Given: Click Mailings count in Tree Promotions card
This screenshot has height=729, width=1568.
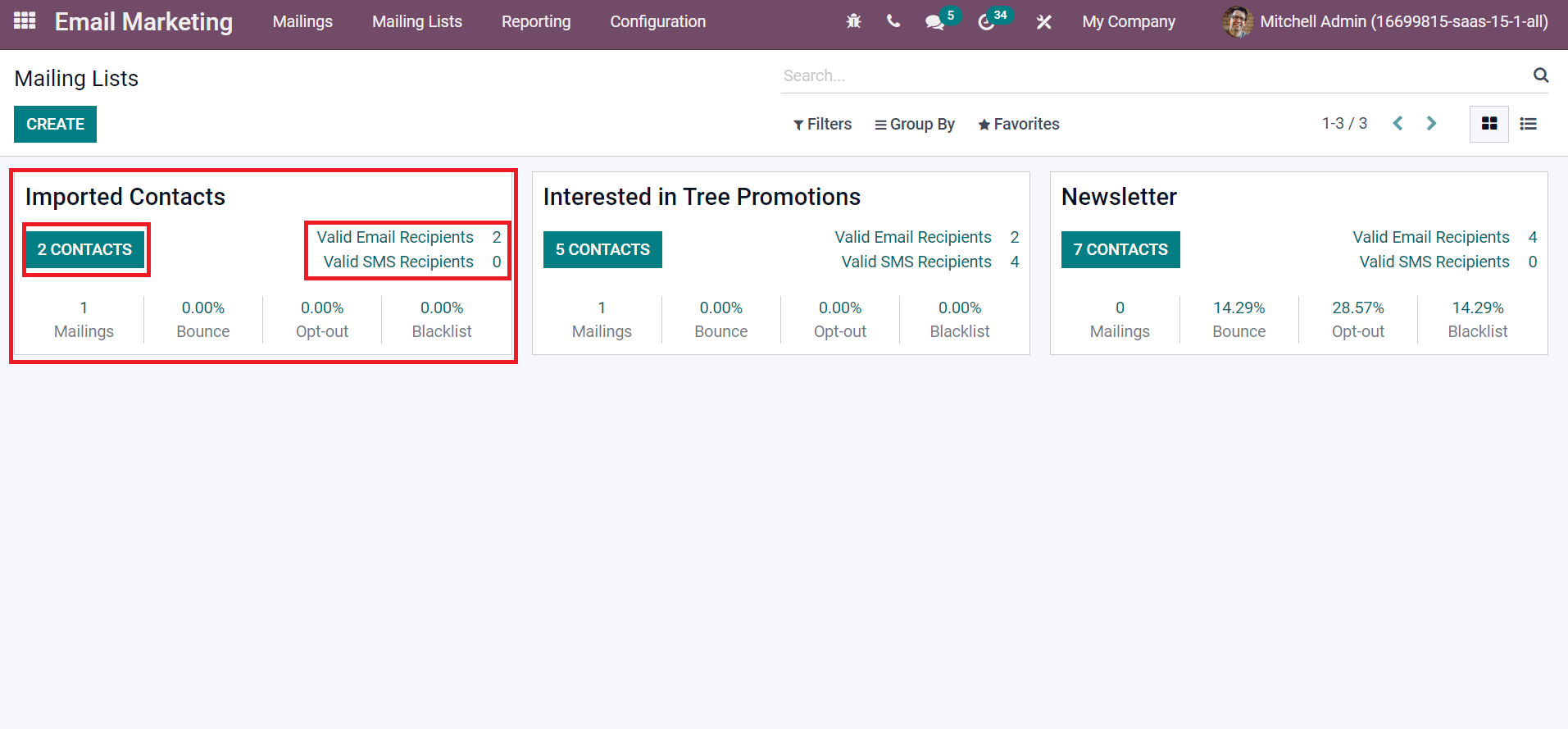Looking at the screenshot, I should (x=602, y=320).
